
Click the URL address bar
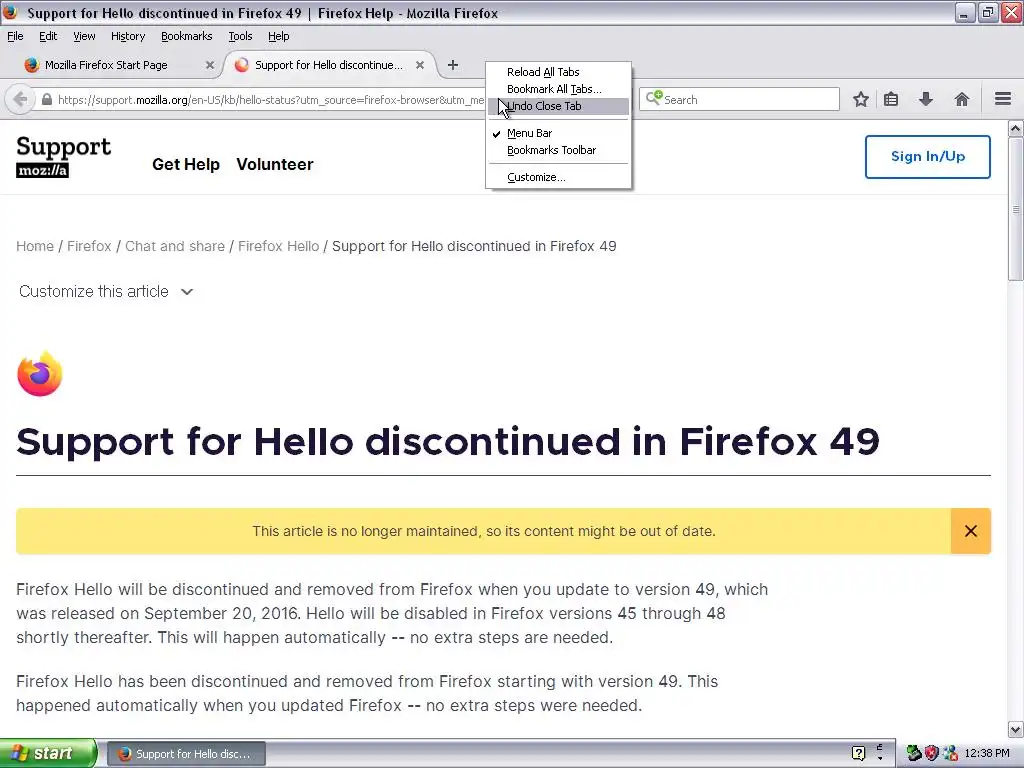pos(270,100)
